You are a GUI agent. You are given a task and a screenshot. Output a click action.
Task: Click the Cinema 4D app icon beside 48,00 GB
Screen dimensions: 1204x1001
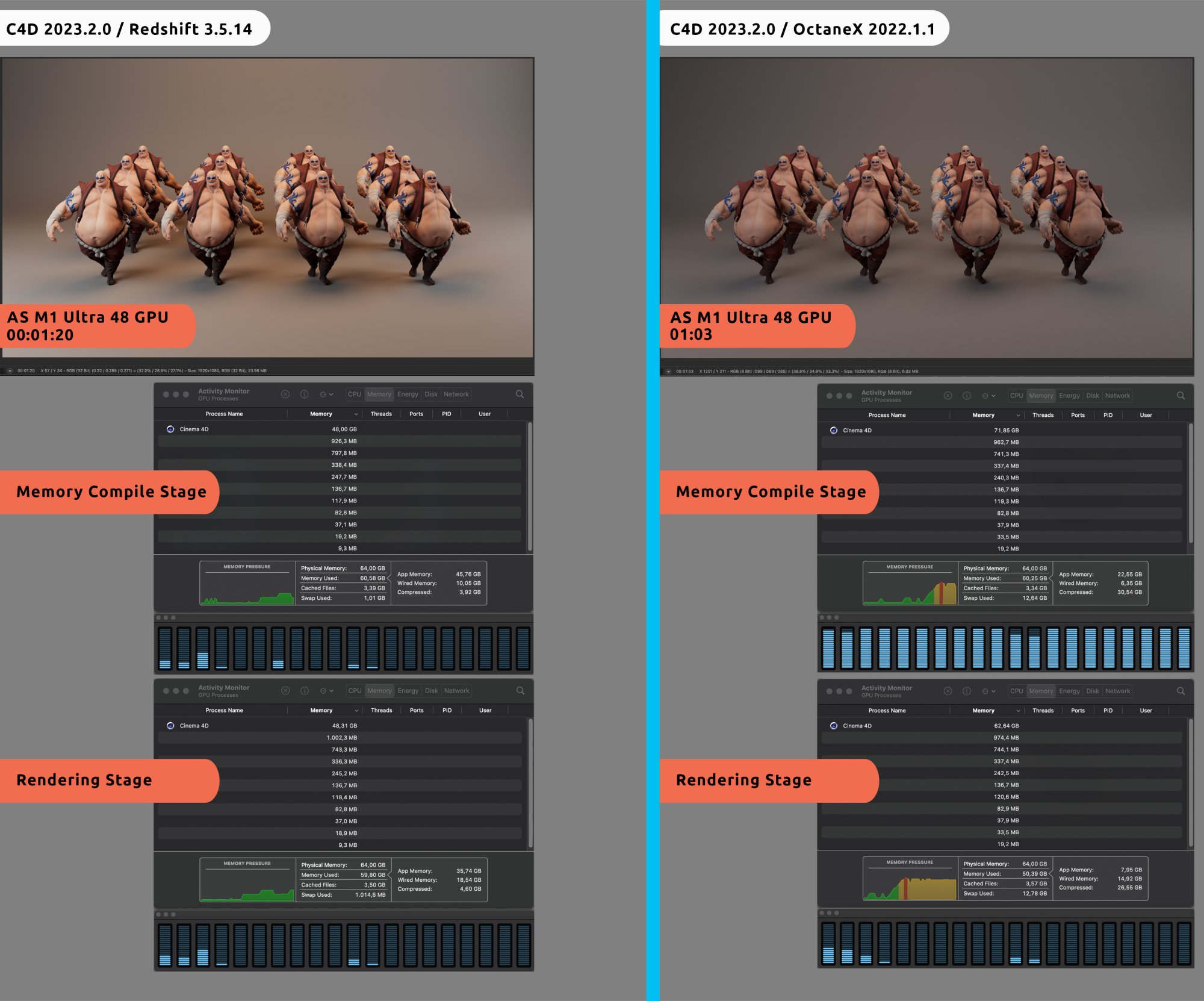click(x=170, y=429)
